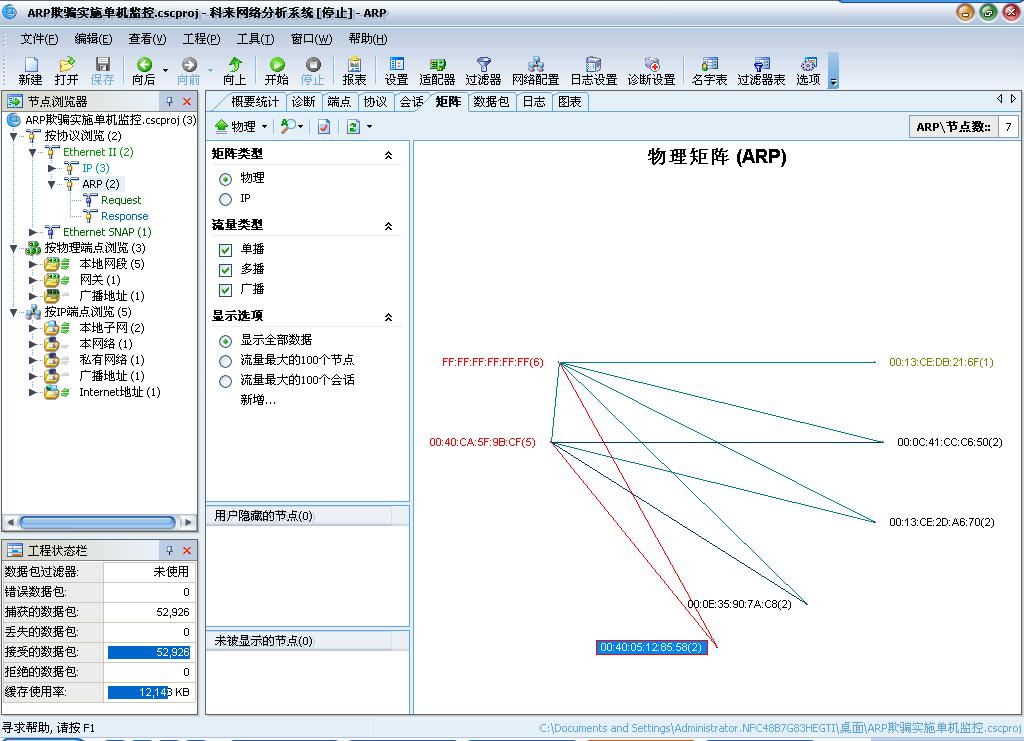1024x741 pixels.
Task: Toggle the 广播 broadcast checkbox
Action: tap(226, 290)
